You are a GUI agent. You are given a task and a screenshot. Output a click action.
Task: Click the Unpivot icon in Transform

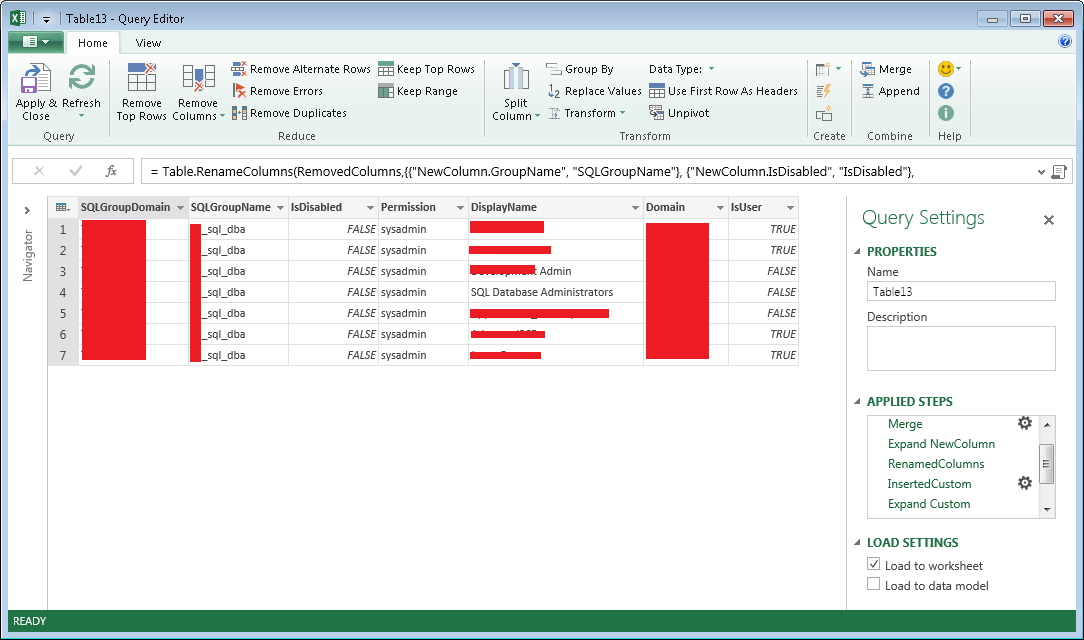[657, 113]
